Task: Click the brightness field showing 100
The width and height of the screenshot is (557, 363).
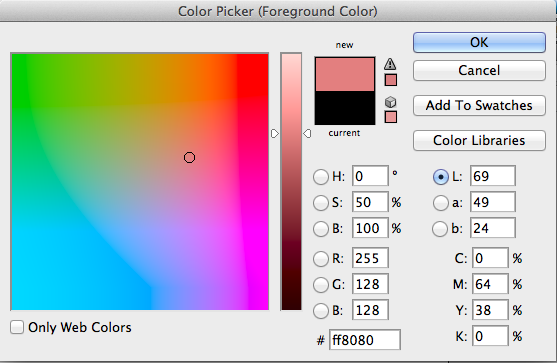Action: [370, 228]
